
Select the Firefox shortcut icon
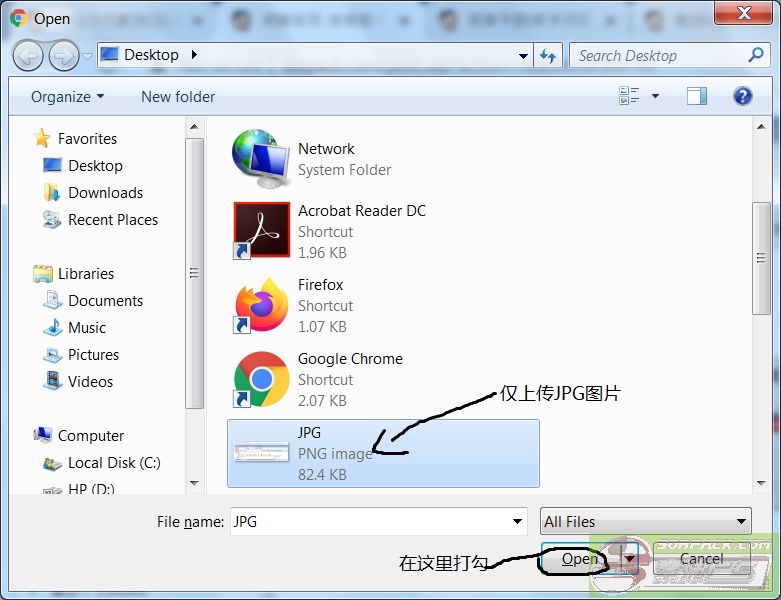pos(261,305)
